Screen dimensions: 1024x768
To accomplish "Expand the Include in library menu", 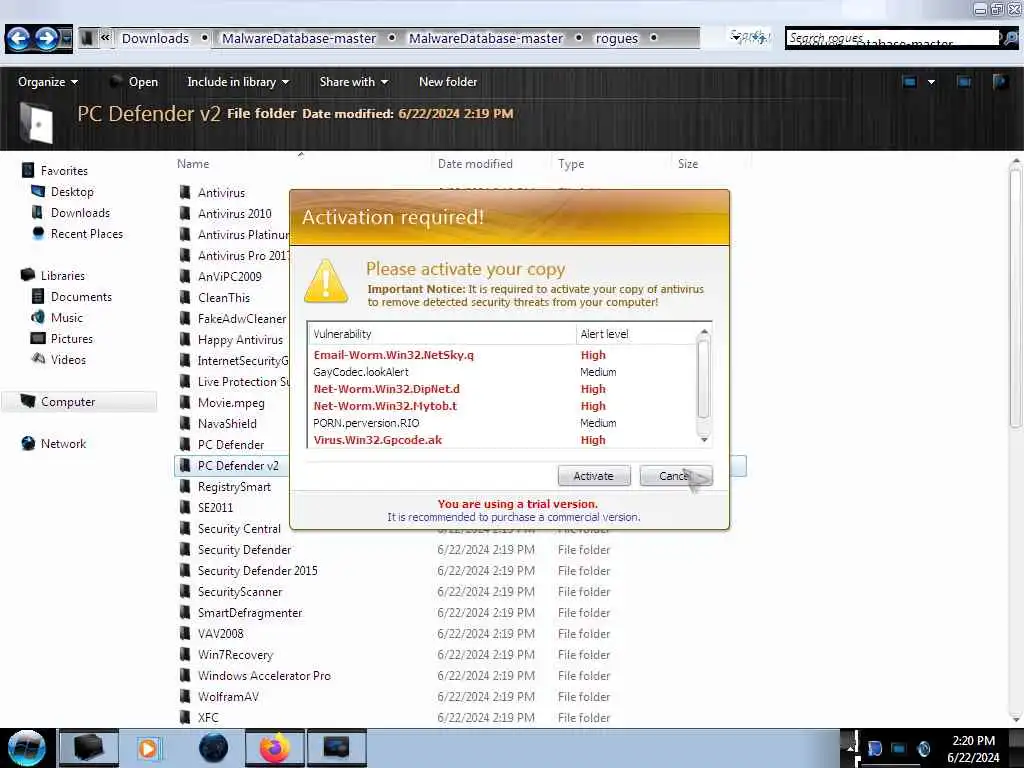I will tap(238, 82).
